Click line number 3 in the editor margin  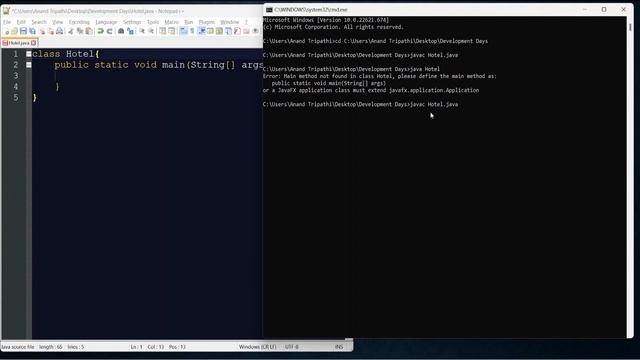16,76
